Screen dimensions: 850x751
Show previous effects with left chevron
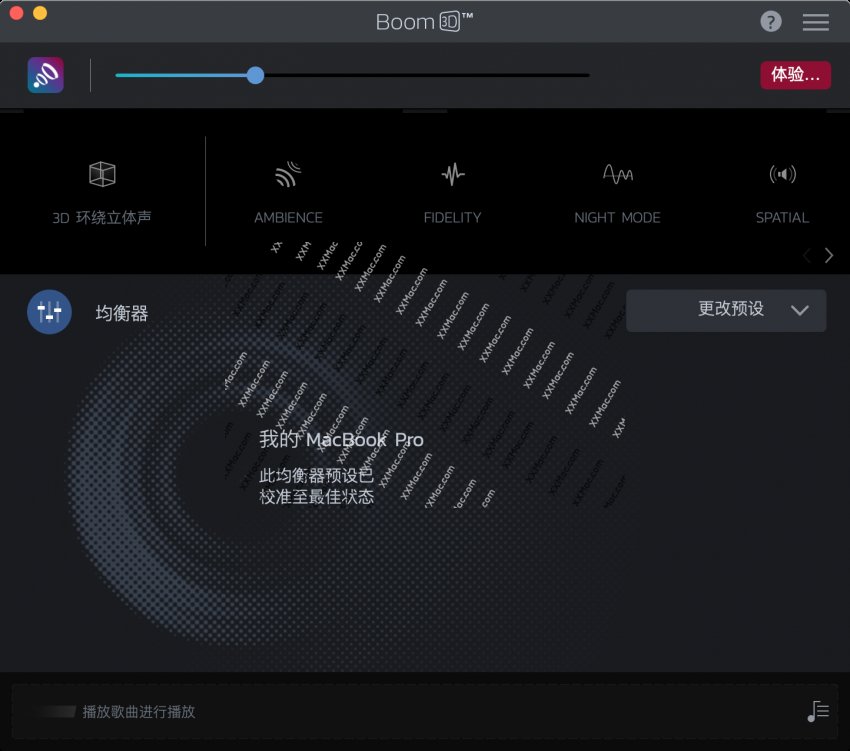pos(807,255)
